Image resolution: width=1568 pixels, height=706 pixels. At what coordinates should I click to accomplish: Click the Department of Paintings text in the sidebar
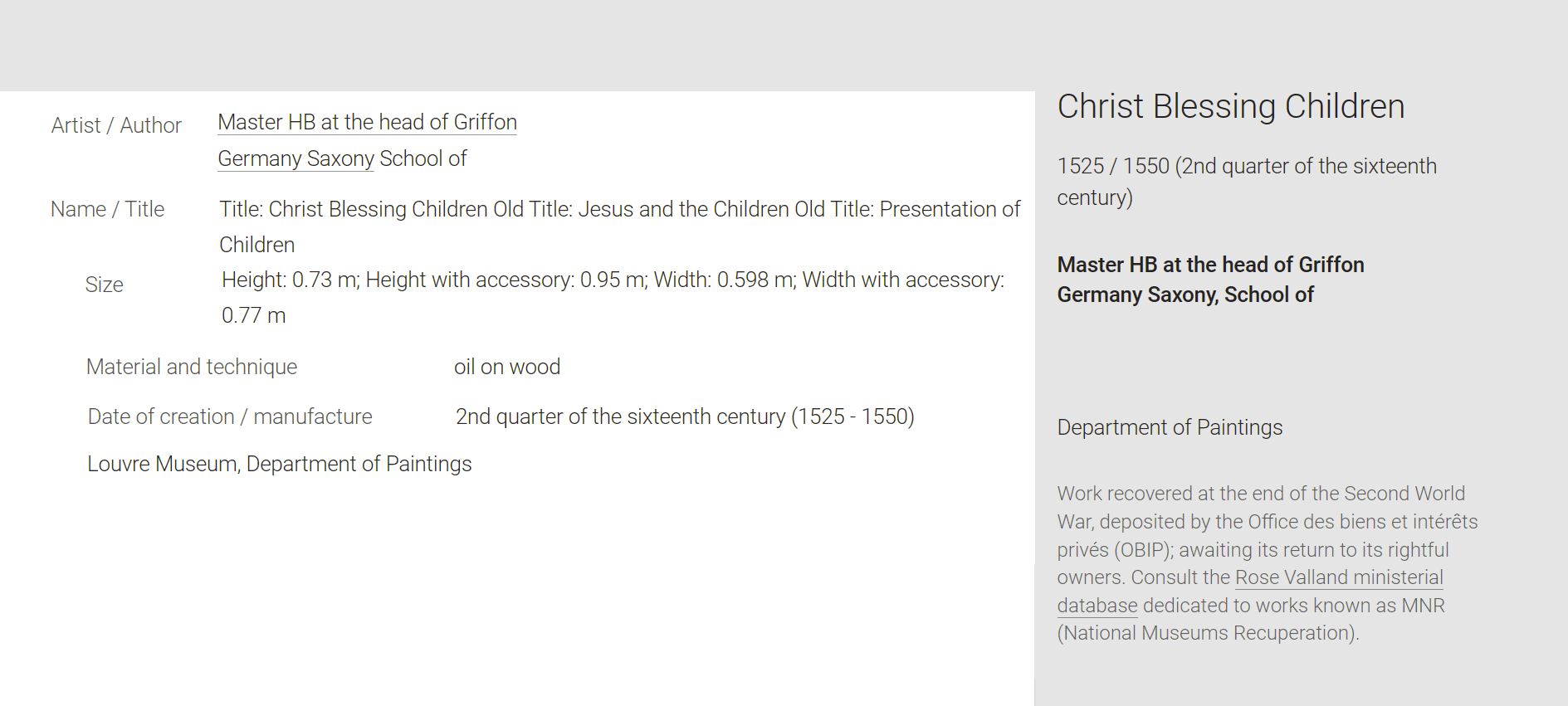1170,427
